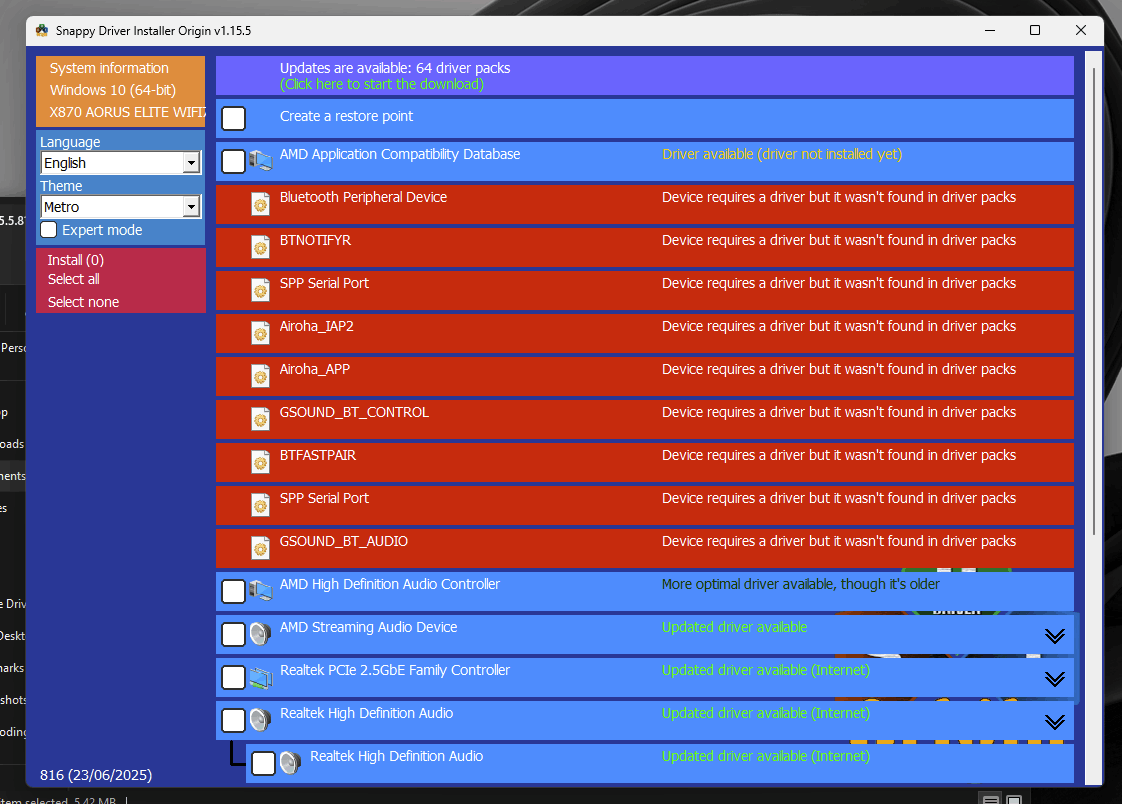This screenshot has height=804, width=1122.
Task: Tick the checkbox for Realtek High Definition Audio
Action: point(233,720)
